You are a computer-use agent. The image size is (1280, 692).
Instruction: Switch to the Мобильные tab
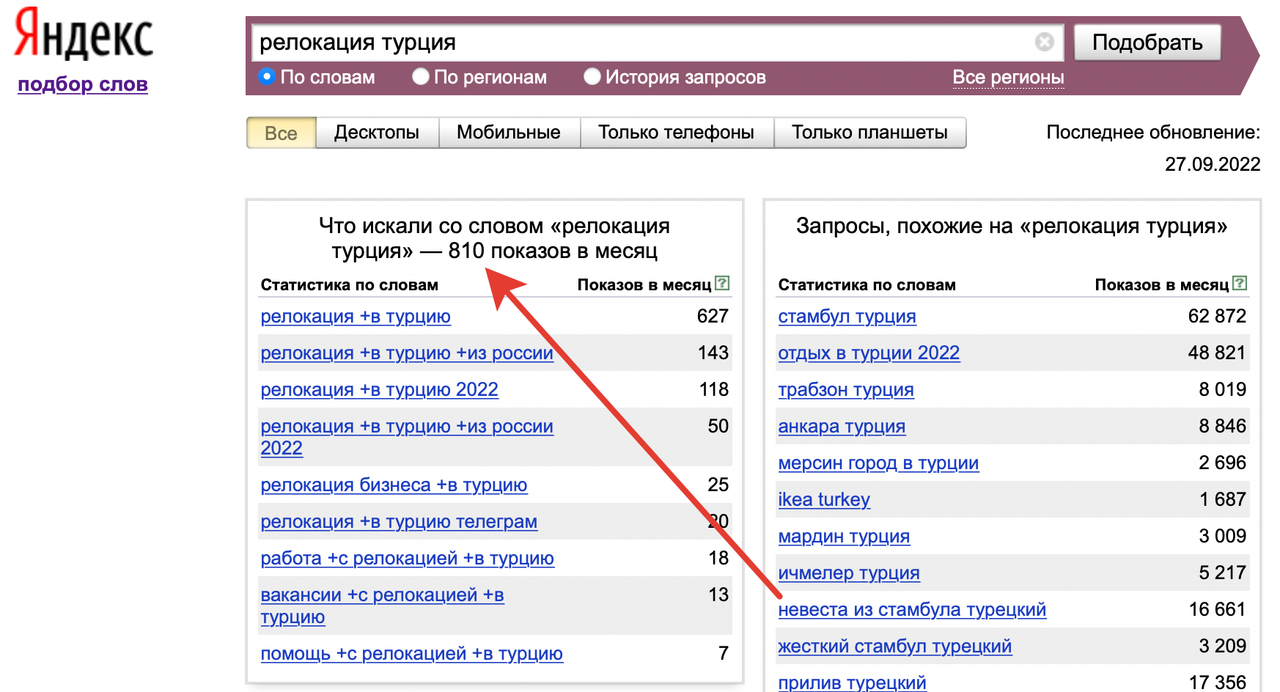[x=509, y=133]
